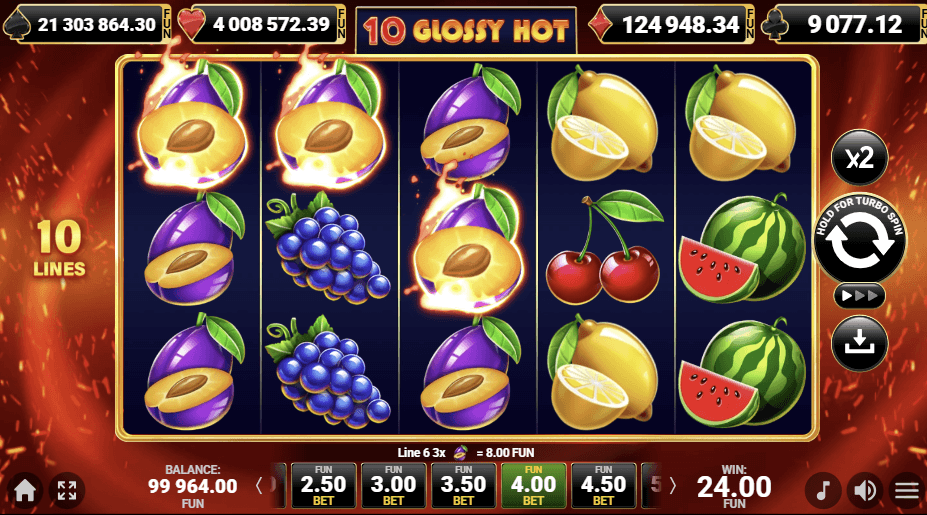Show lower bets with left chevron

click(259, 486)
